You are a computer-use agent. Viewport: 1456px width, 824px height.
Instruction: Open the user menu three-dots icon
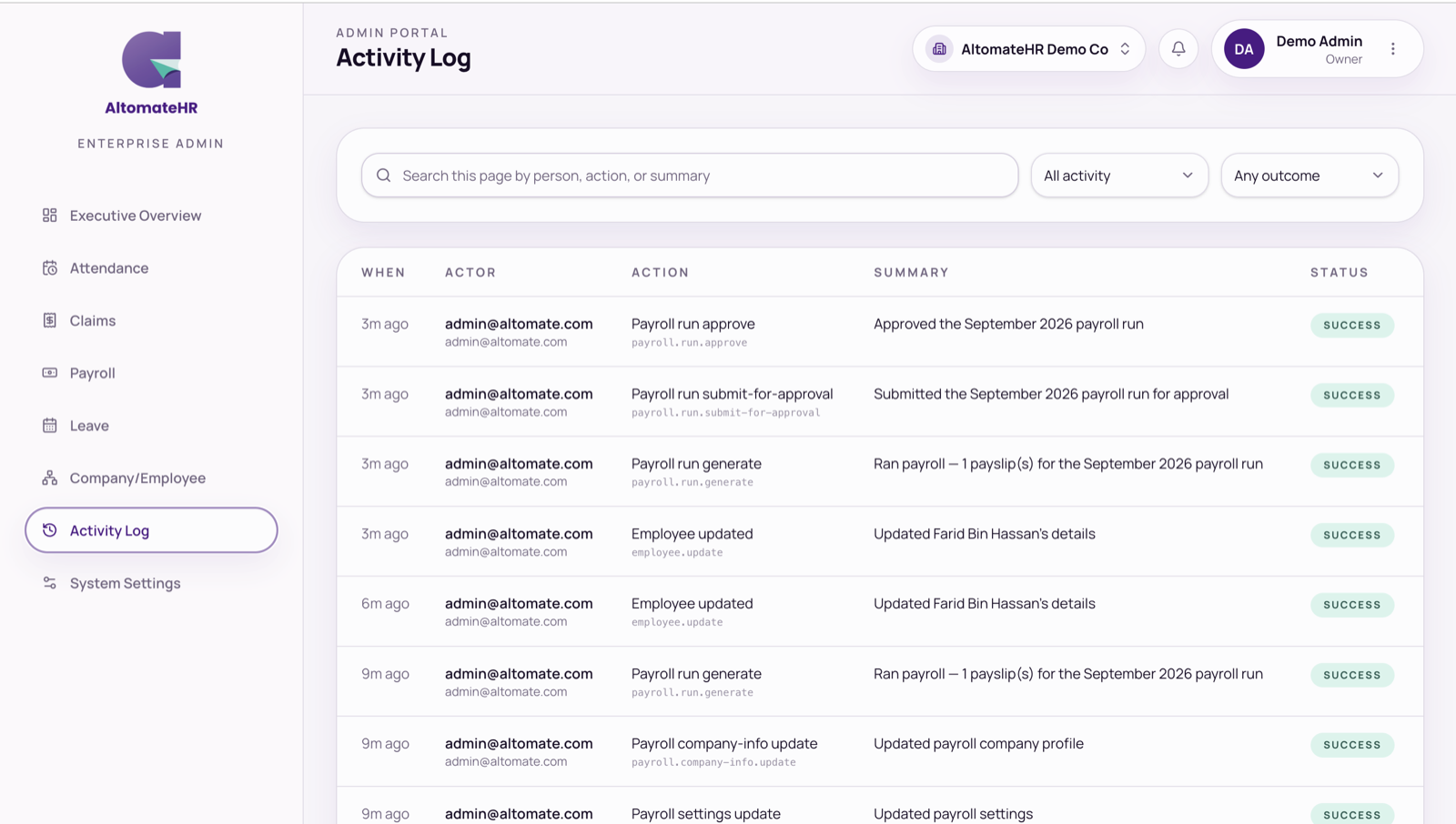click(1392, 49)
